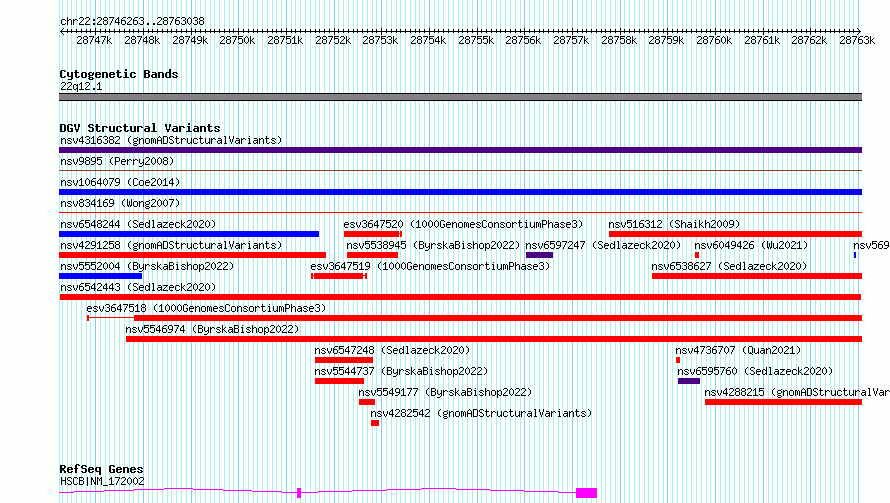
Task: Click the nsv1064079 (Coe2014) label
Action: pyautogui.click(x=120, y=182)
